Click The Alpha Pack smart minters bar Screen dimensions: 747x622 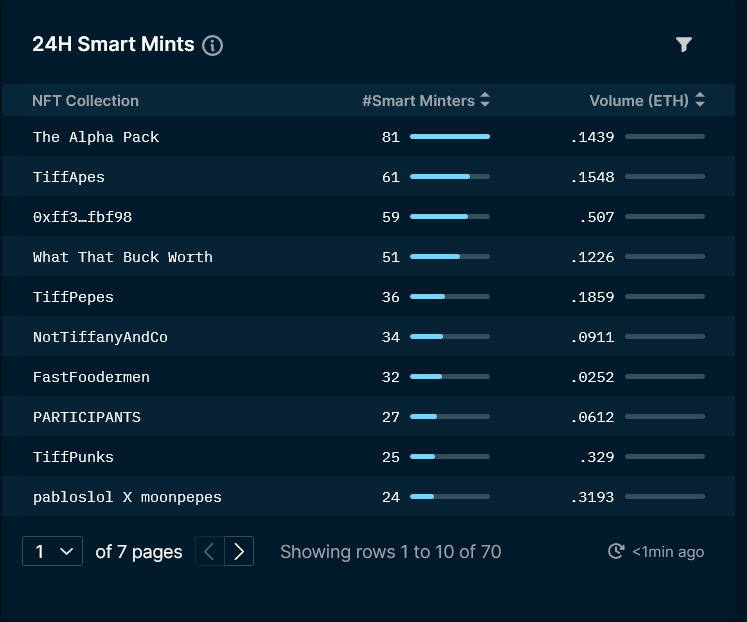pyautogui.click(x=450, y=137)
